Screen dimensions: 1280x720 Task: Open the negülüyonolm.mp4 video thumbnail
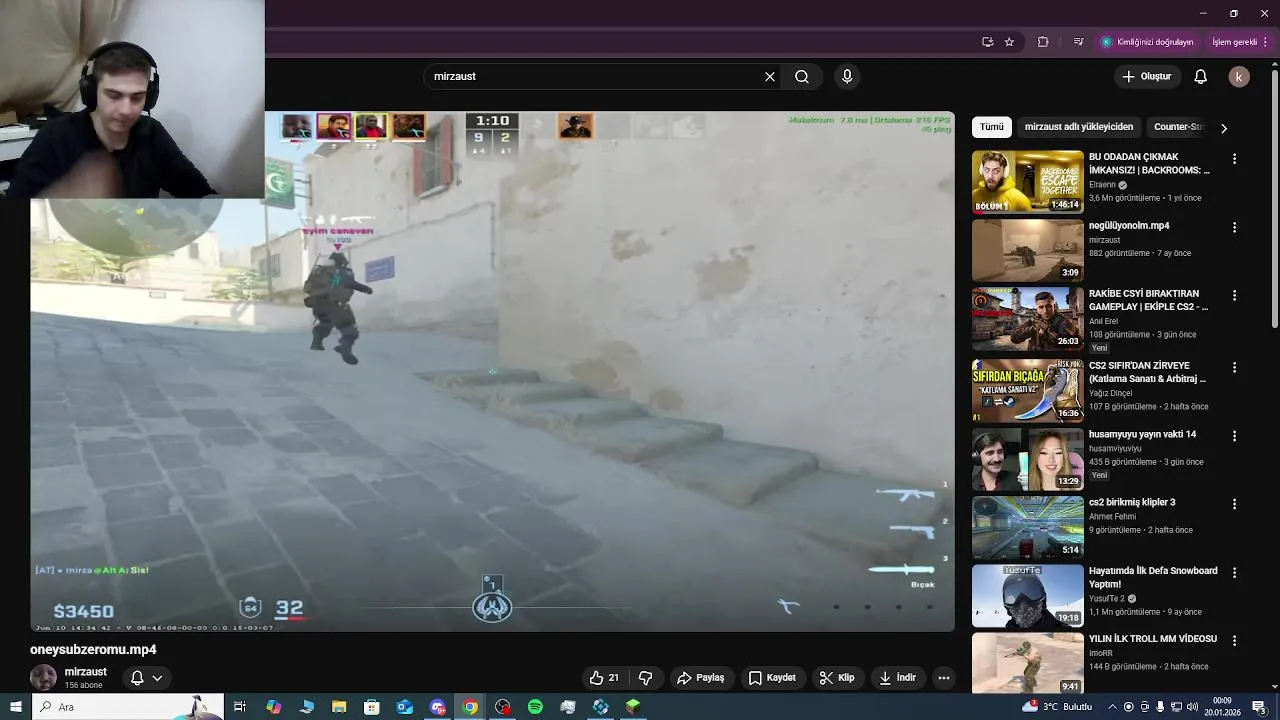tap(1027, 250)
